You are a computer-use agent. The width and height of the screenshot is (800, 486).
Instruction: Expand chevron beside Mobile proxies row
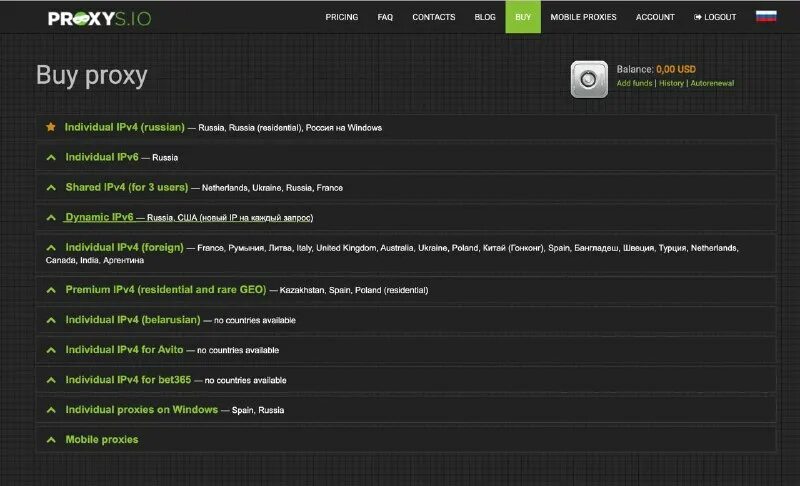pos(51,440)
